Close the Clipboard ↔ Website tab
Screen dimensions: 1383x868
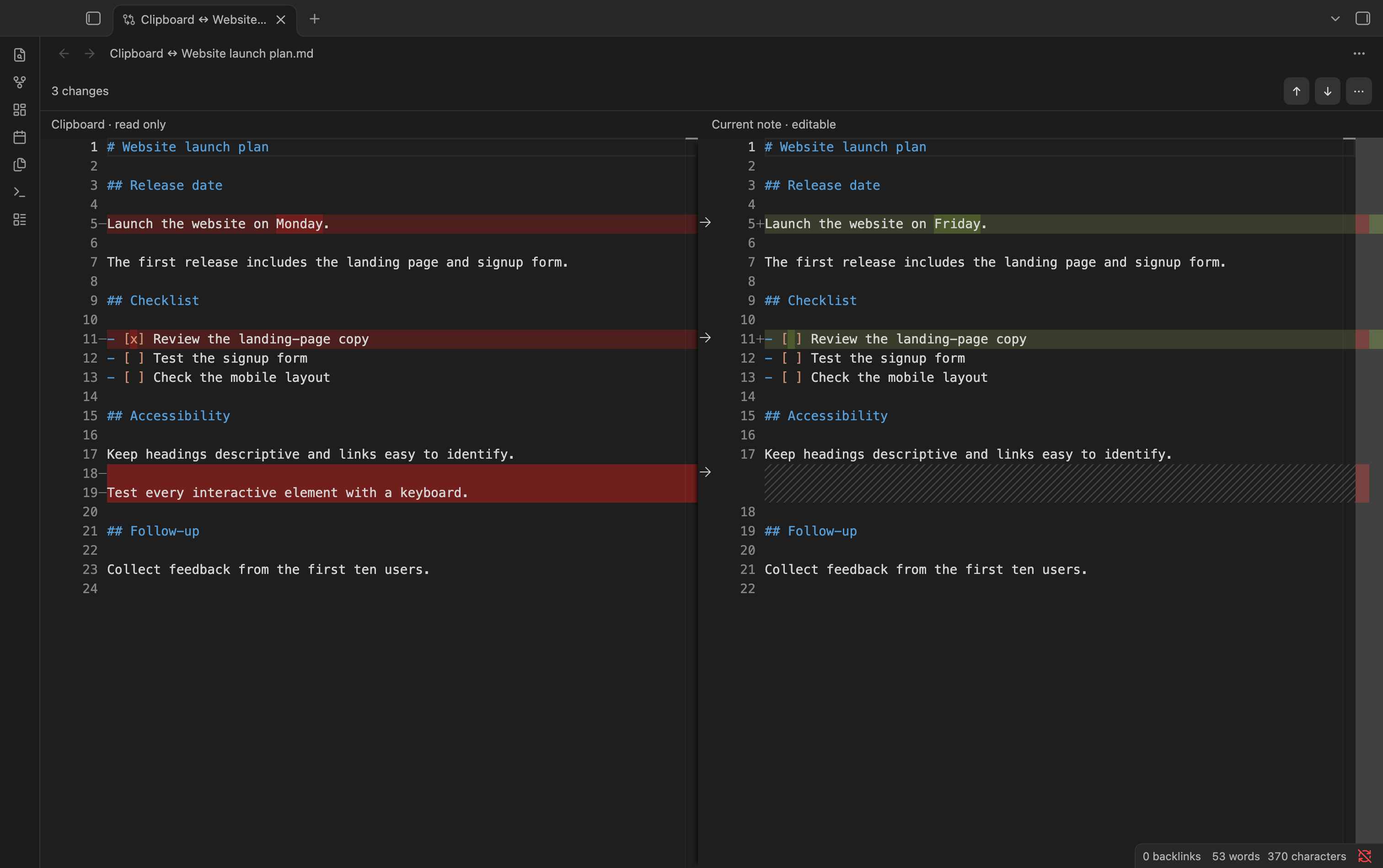[x=281, y=20]
